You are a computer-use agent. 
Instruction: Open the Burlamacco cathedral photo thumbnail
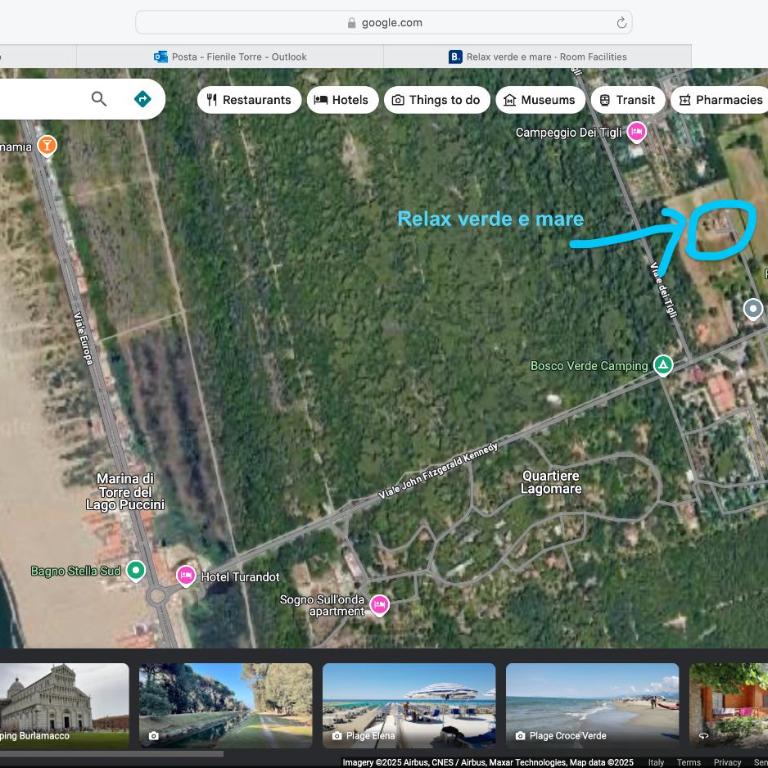click(x=64, y=705)
